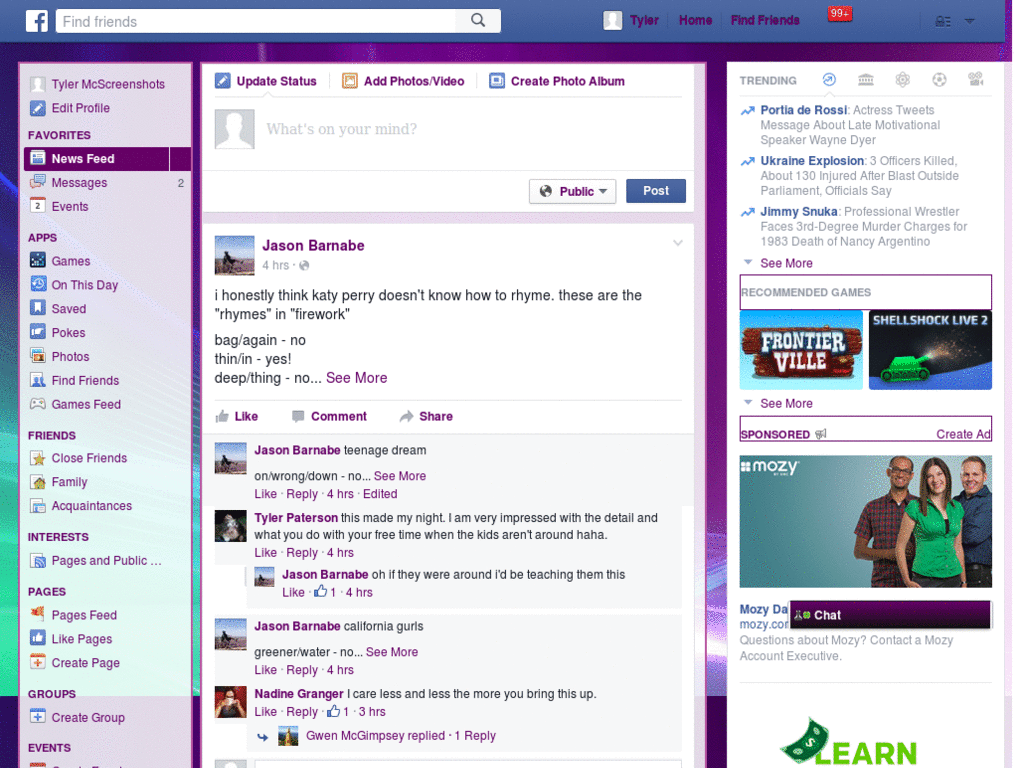Screen dimensions: 1024x768
Task: Click the Facebook logo icon
Action: coord(37,21)
